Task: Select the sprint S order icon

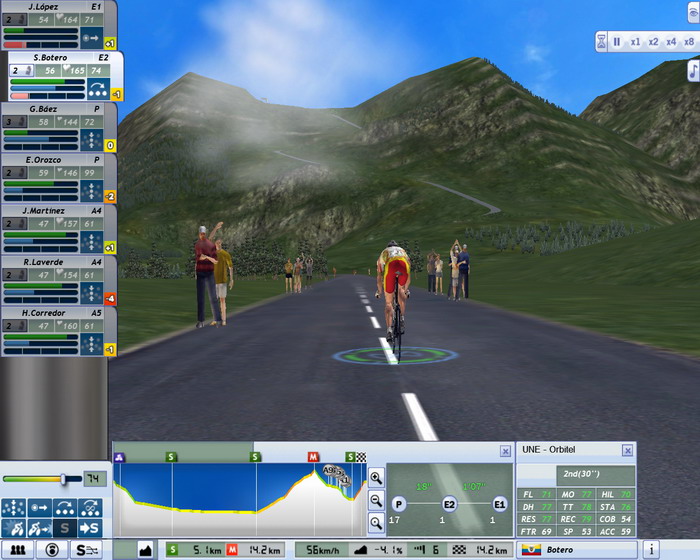Action: (65, 528)
